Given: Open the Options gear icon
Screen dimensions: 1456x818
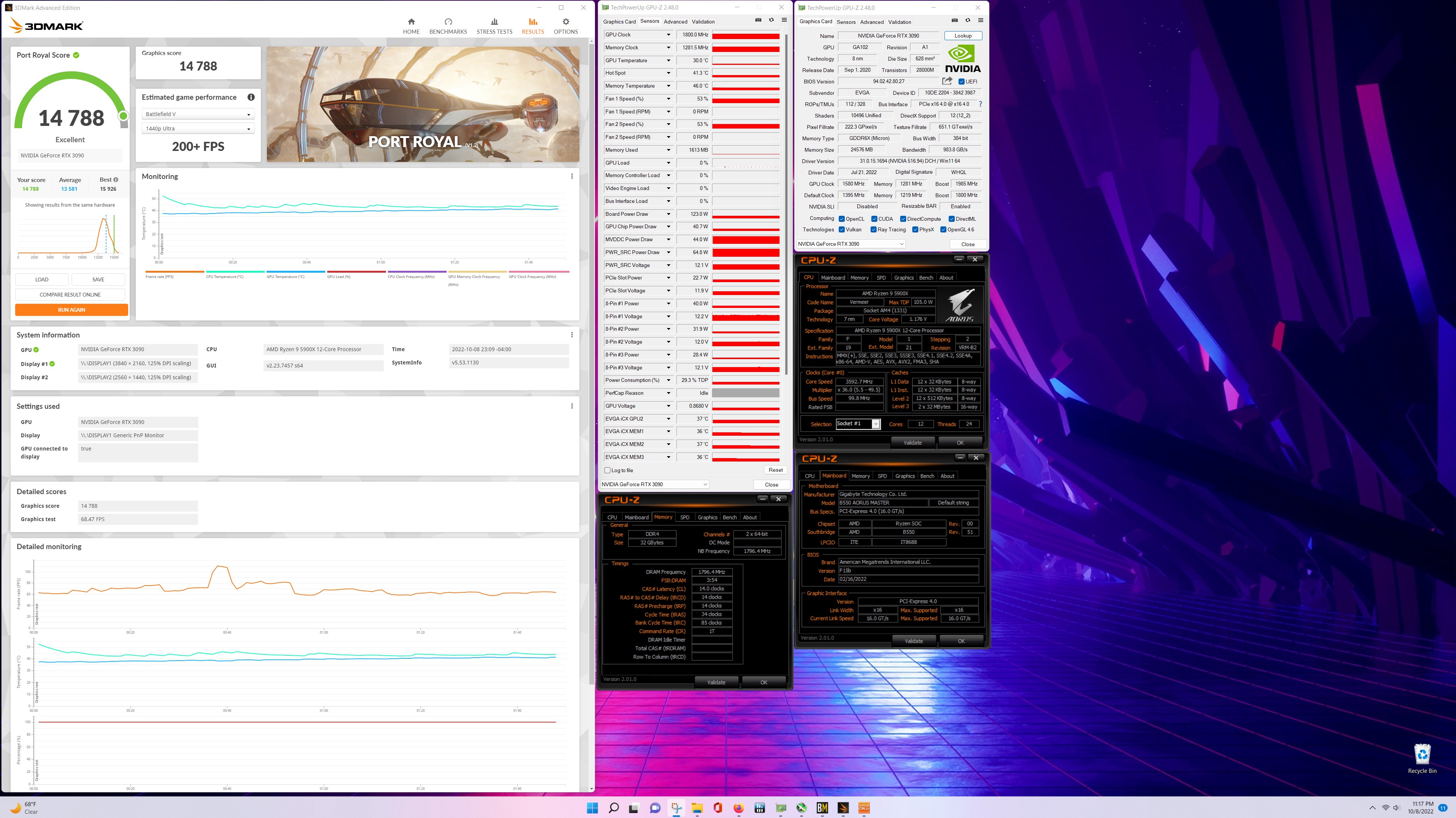Looking at the screenshot, I should click(566, 22).
